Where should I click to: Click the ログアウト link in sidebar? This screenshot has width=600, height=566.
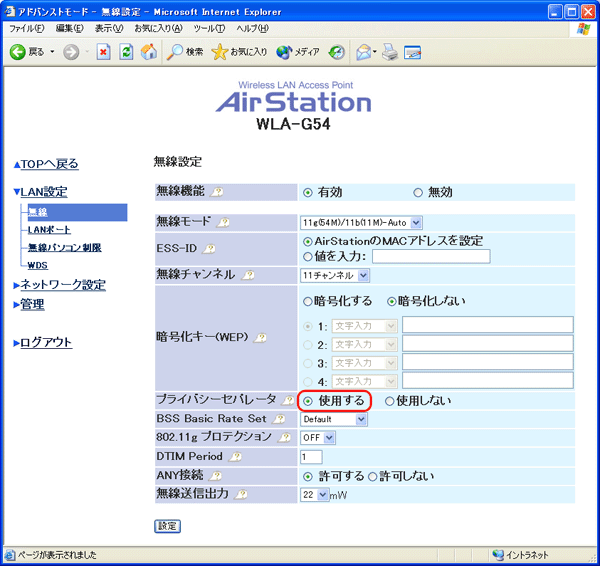click(46, 343)
